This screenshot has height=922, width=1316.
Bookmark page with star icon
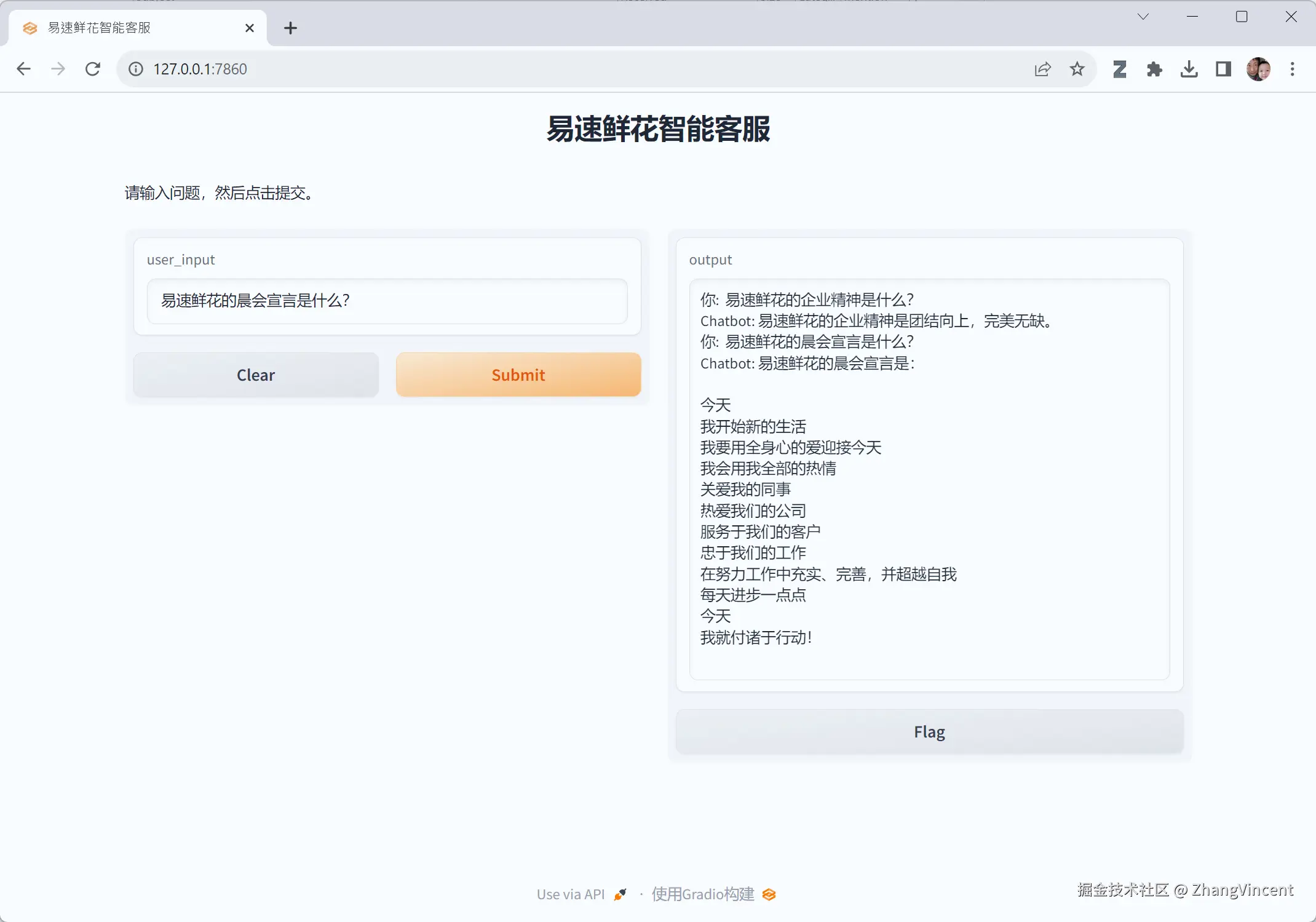(x=1077, y=69)
